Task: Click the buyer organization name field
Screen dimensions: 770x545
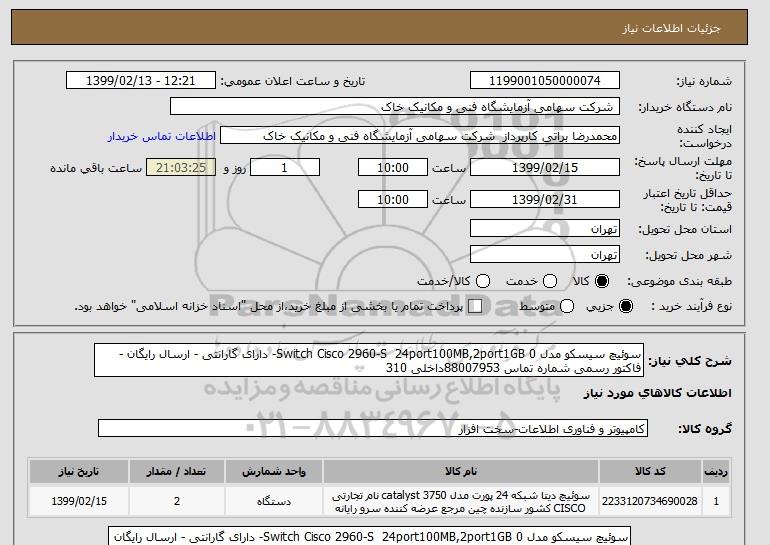Action: (x=395, y=107)
